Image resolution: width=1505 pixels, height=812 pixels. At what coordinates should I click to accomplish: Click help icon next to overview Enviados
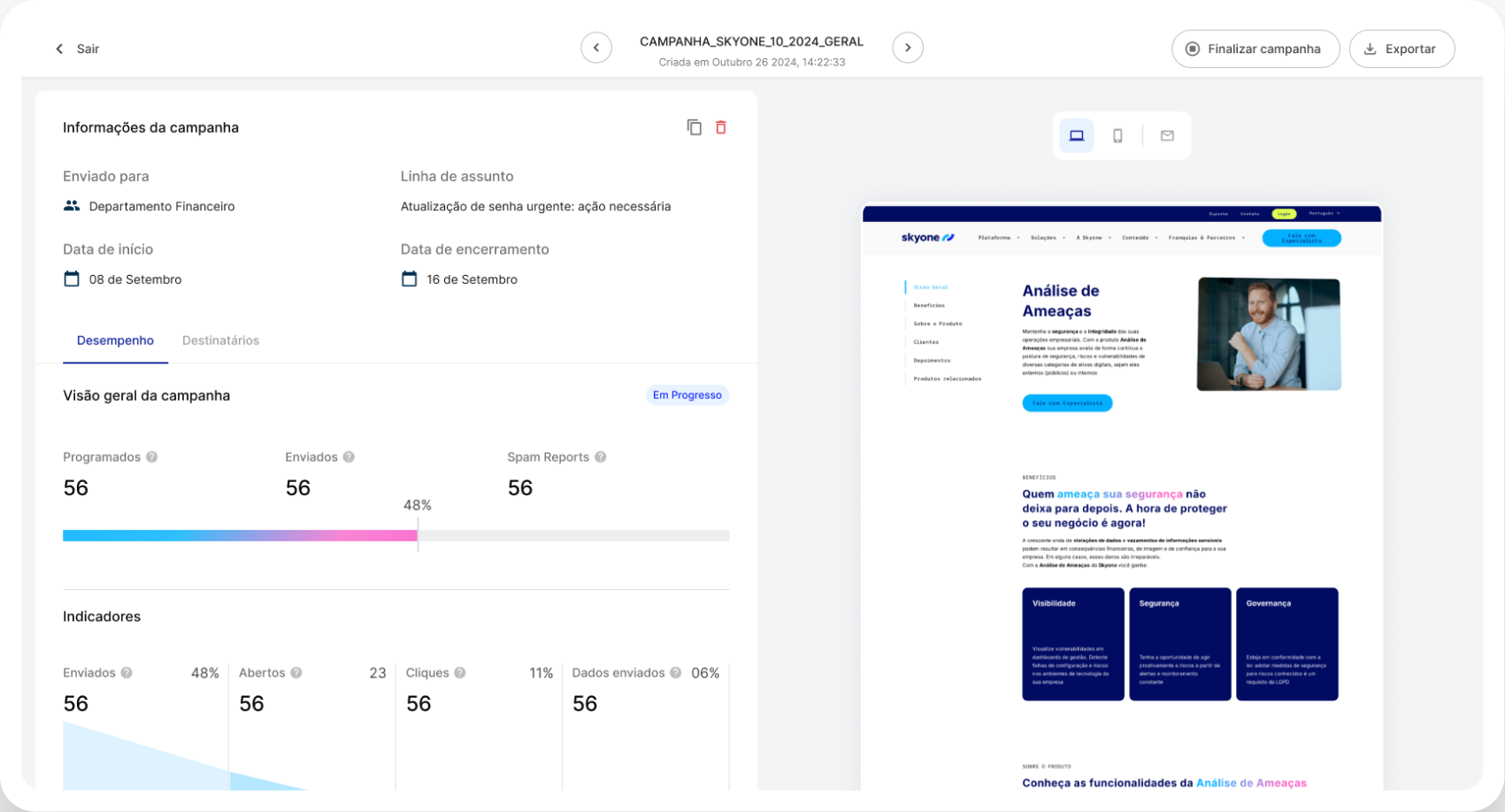(x=349, y=457)
